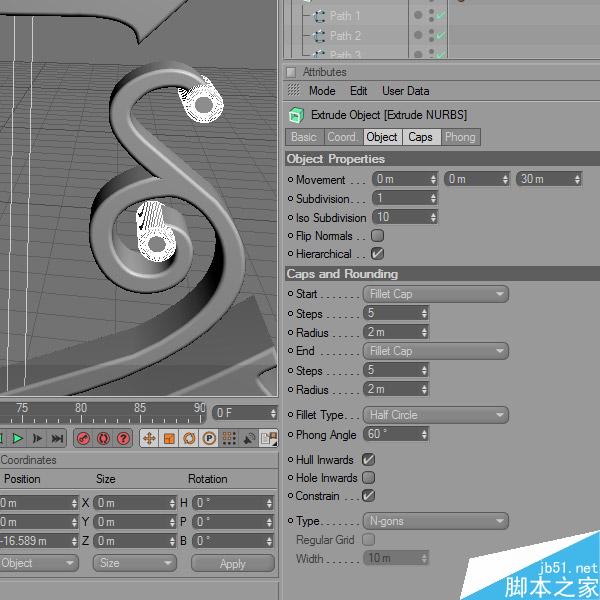The image size is (600, 600).
Task: Toggle scale keyframe recording (orange box icon)
Action: 170,439
